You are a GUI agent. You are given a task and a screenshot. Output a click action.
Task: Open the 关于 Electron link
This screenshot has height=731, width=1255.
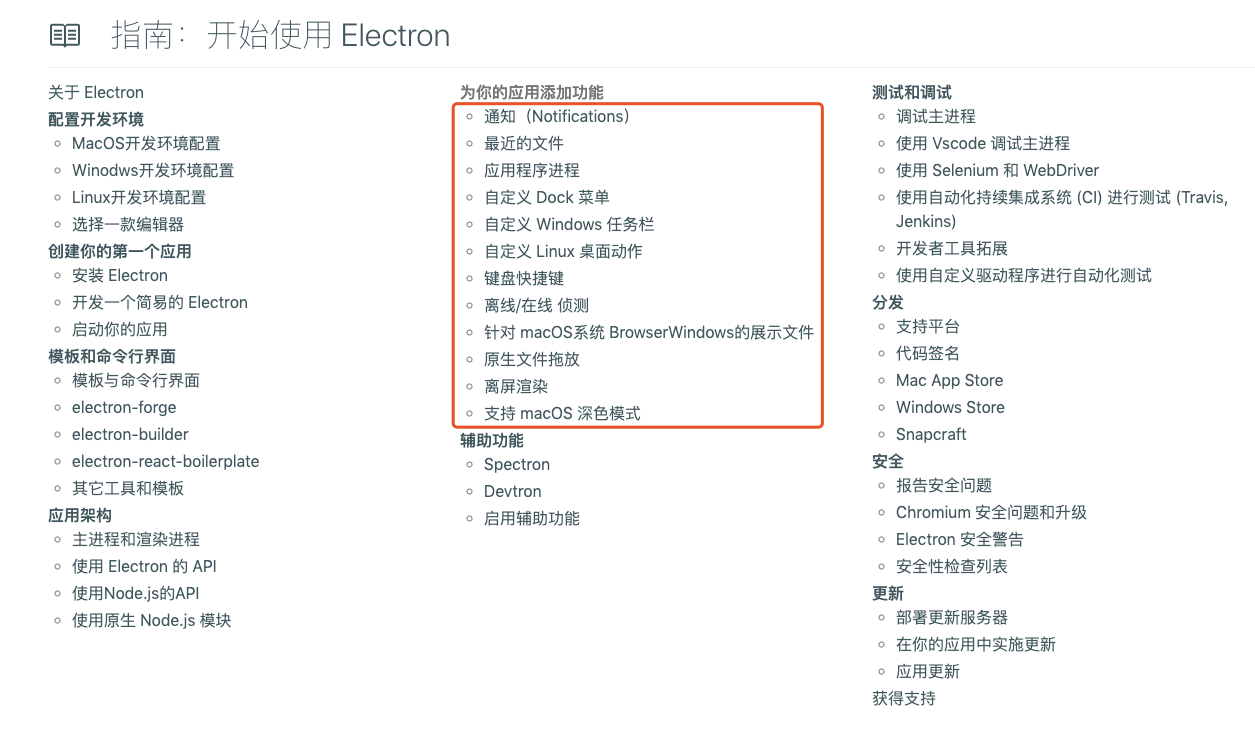[x=96, y=93]
